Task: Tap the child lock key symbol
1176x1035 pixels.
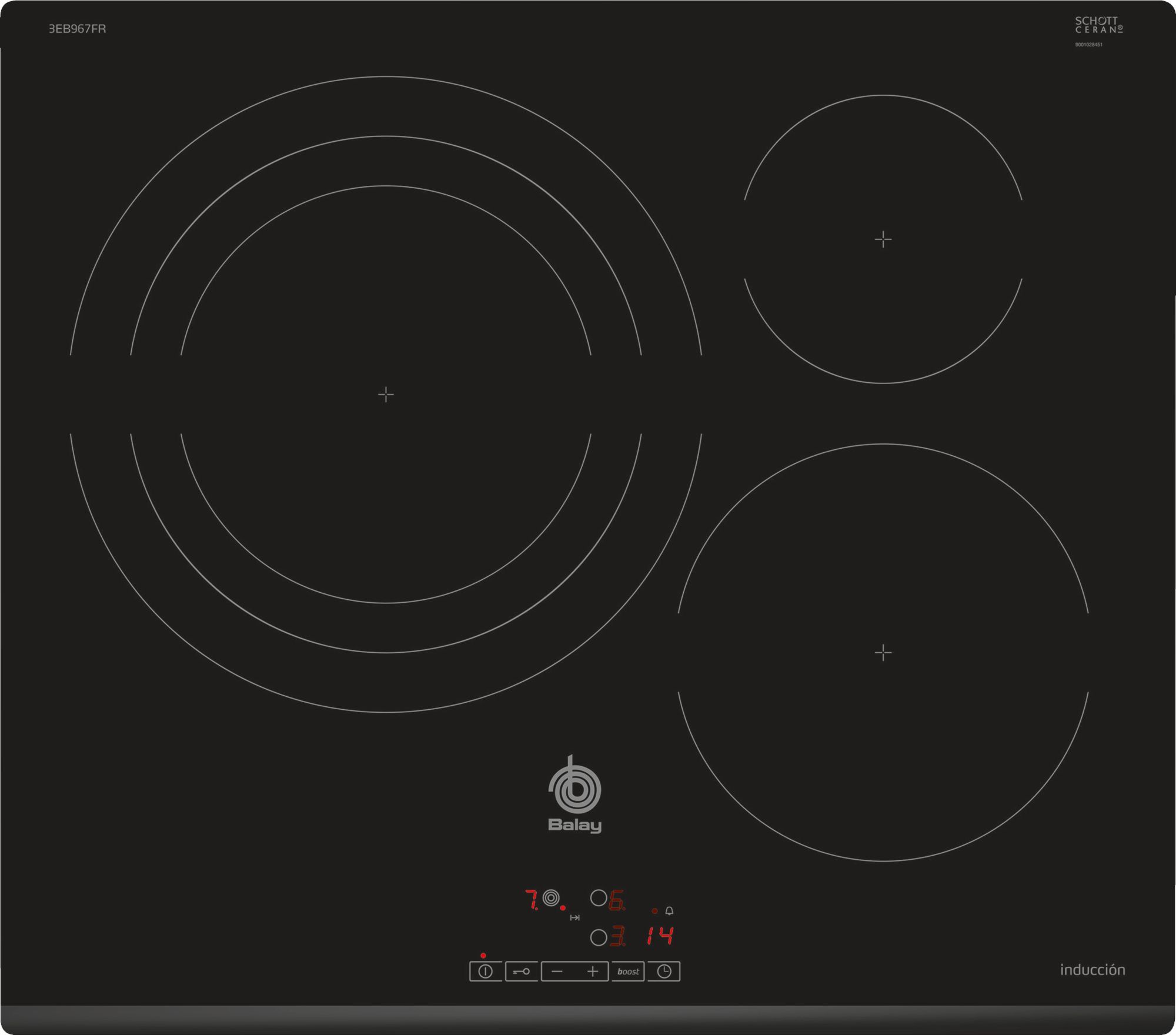Action: [522, 971]
